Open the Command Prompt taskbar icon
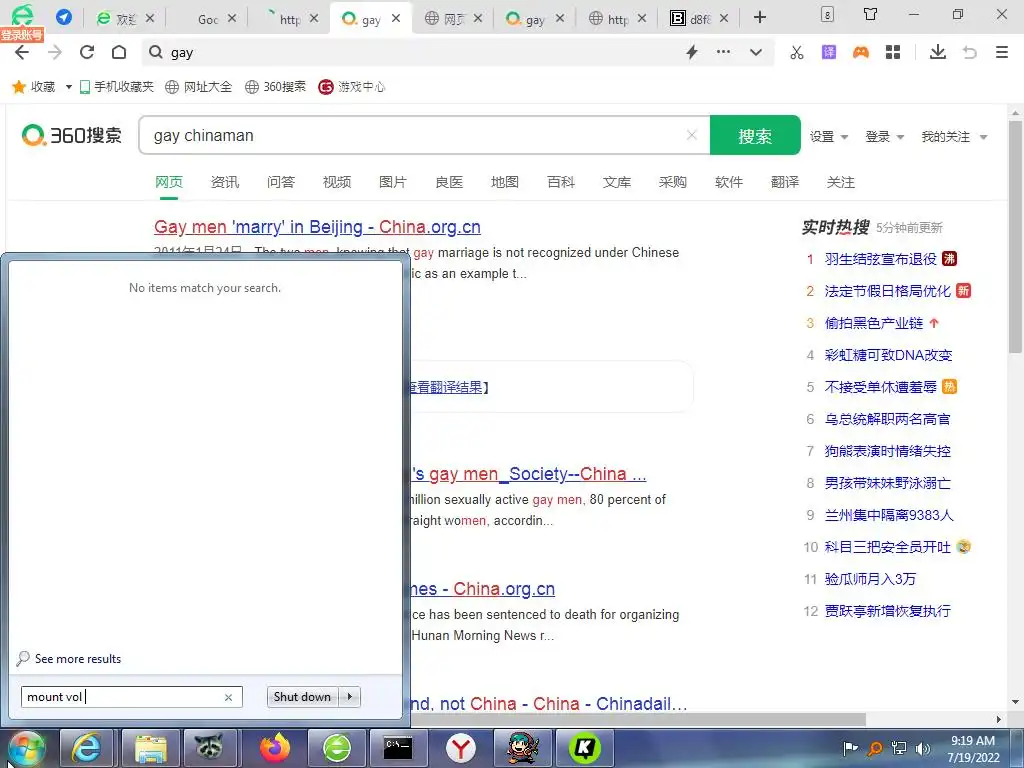 pos(398,748)
